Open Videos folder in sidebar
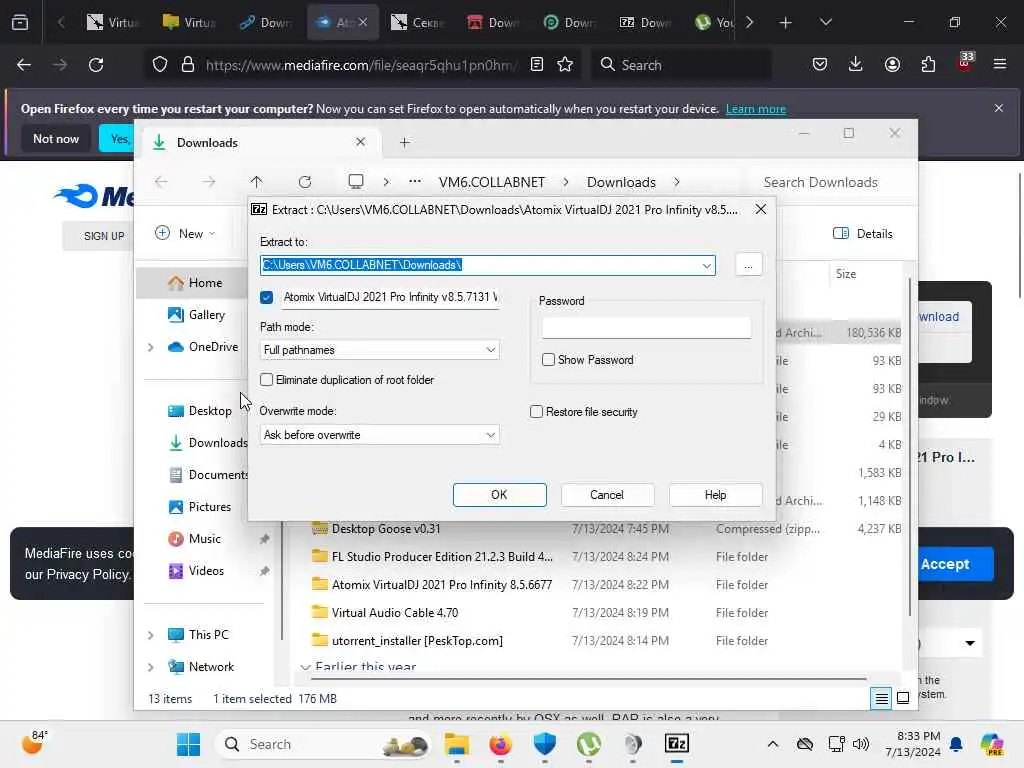Viewport: 1024px width, 768px height. click(197, 571)
